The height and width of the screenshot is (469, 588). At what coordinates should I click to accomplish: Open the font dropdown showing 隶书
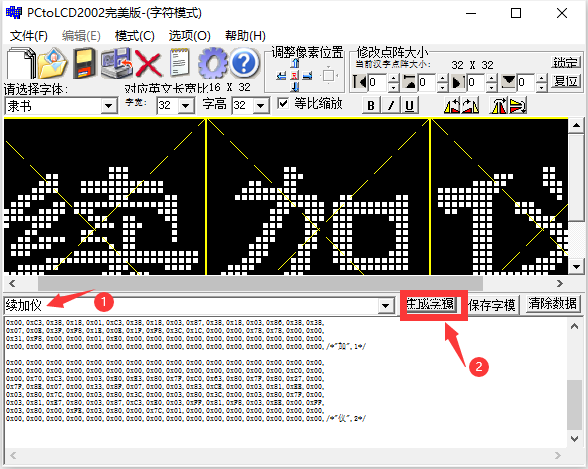click(x=109, y=106)
